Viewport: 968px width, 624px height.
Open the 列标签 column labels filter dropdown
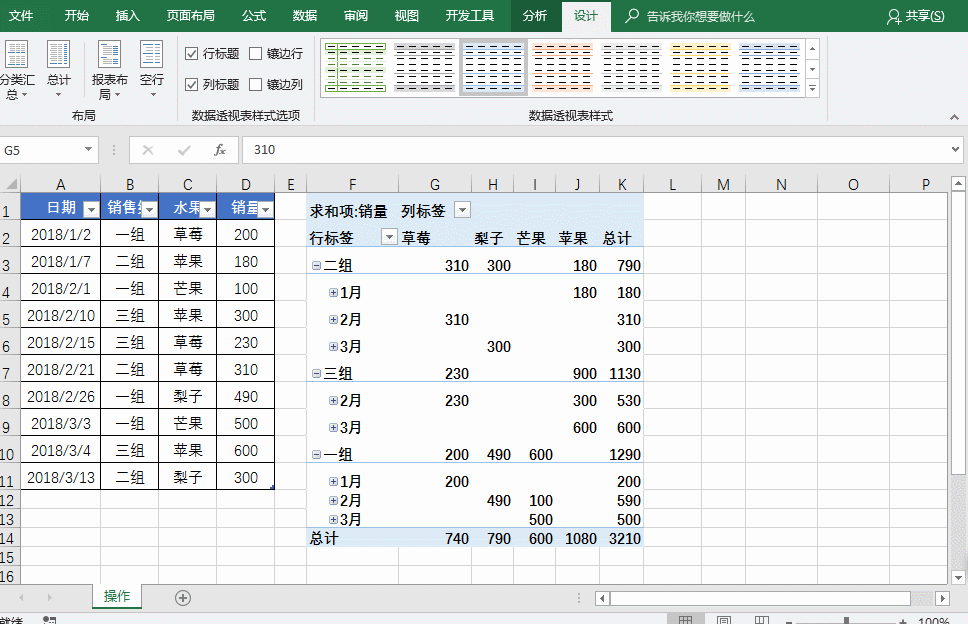click(461, 210)
